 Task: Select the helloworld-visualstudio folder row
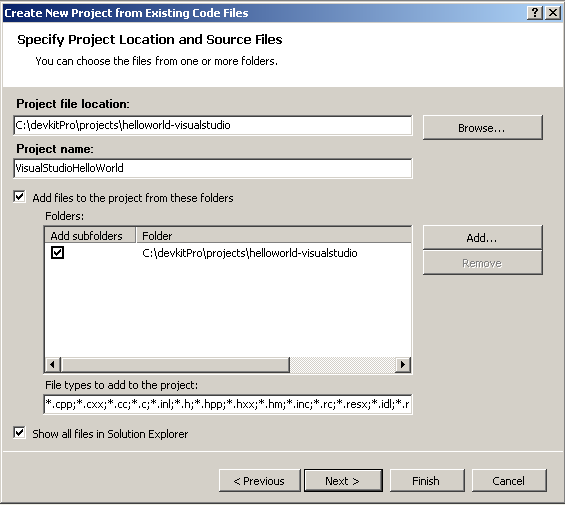tap(228, 253)
